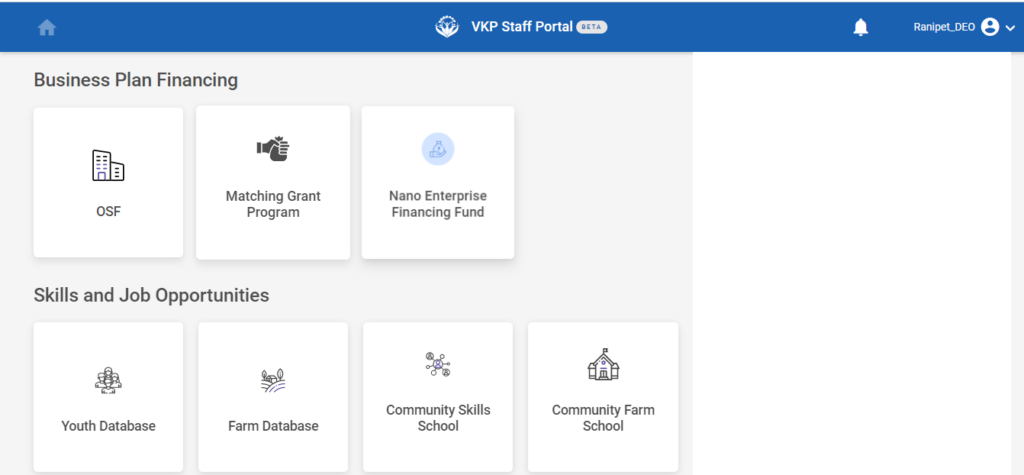Click the Farm Database field icon

pyautogui.click(x=273, y=380)
